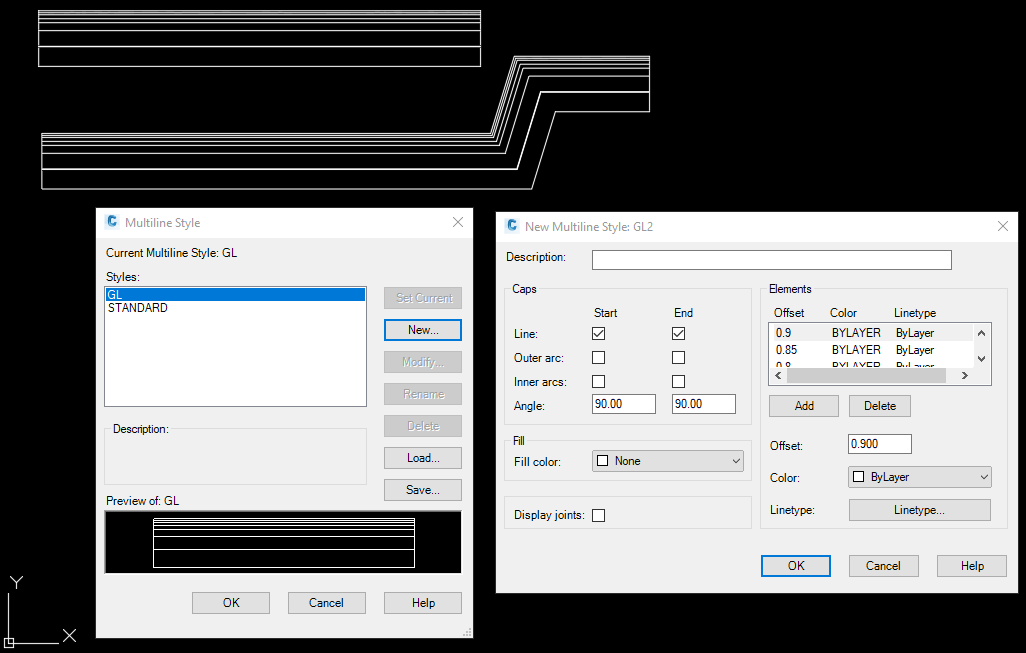This screenshot has width=1026, height=653.
Task: Click the Offset input showing 0.900
Action: (879, 443)
